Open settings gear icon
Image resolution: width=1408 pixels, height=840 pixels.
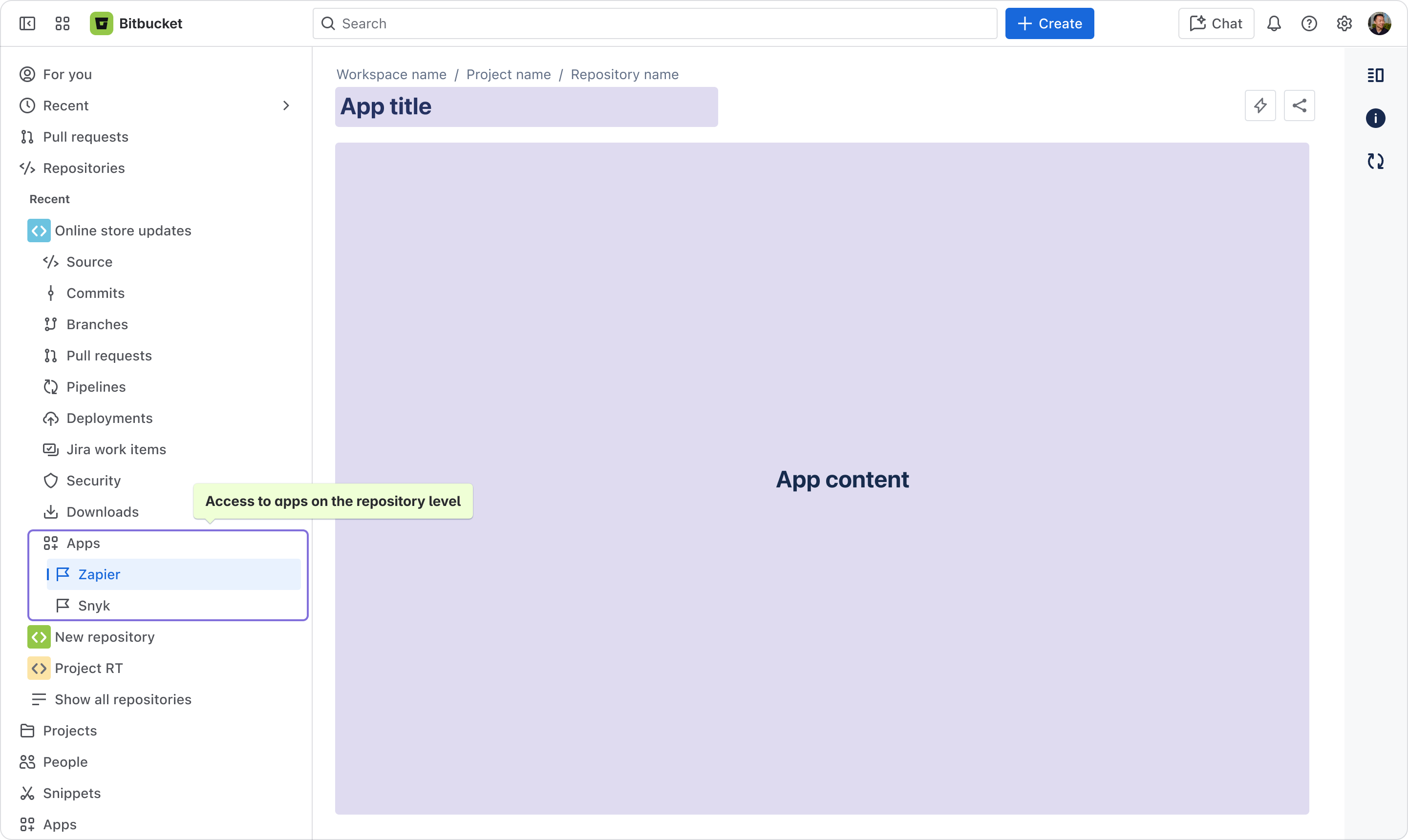click(1344, 23)
